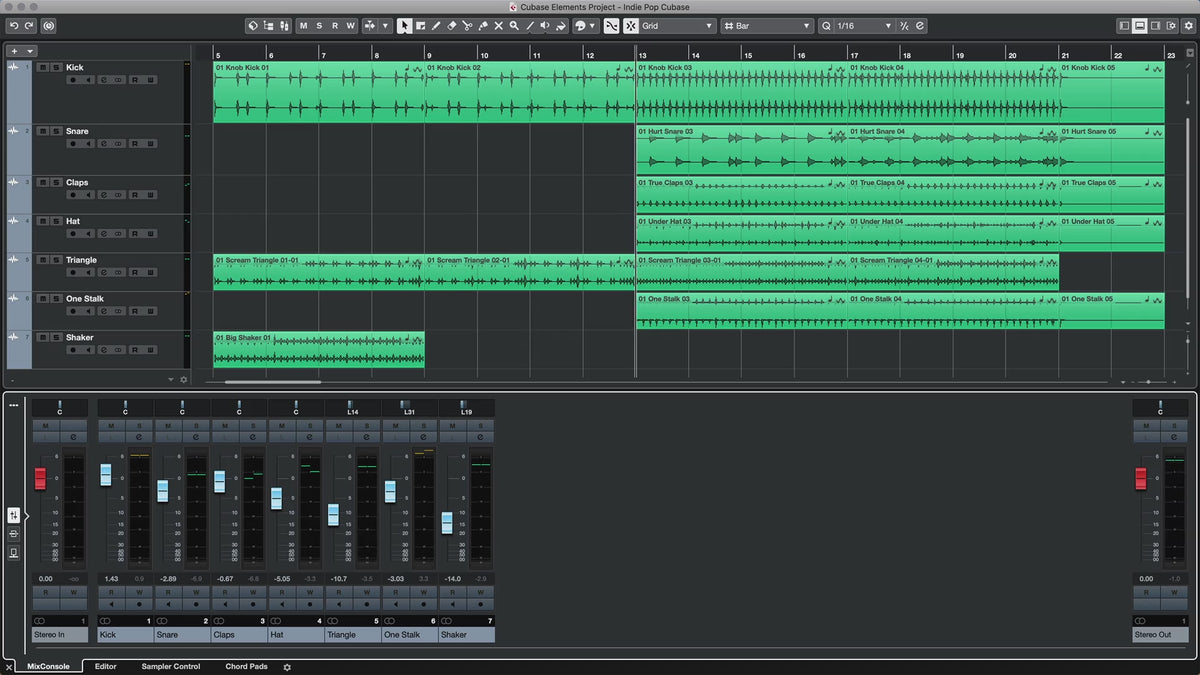
Task: Pick the Zoom magnifier tool
Action: (514, 26)
